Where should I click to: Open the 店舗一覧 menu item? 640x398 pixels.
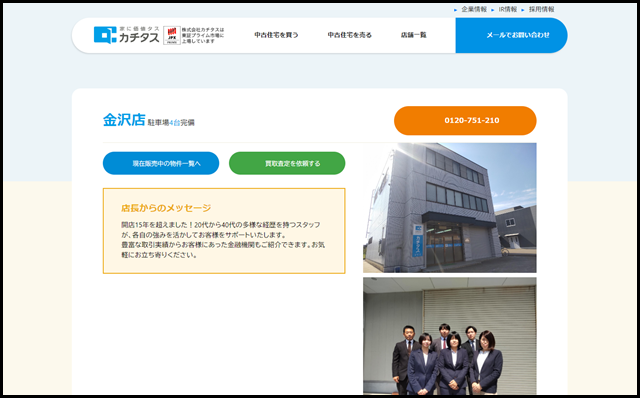[413, 35]
